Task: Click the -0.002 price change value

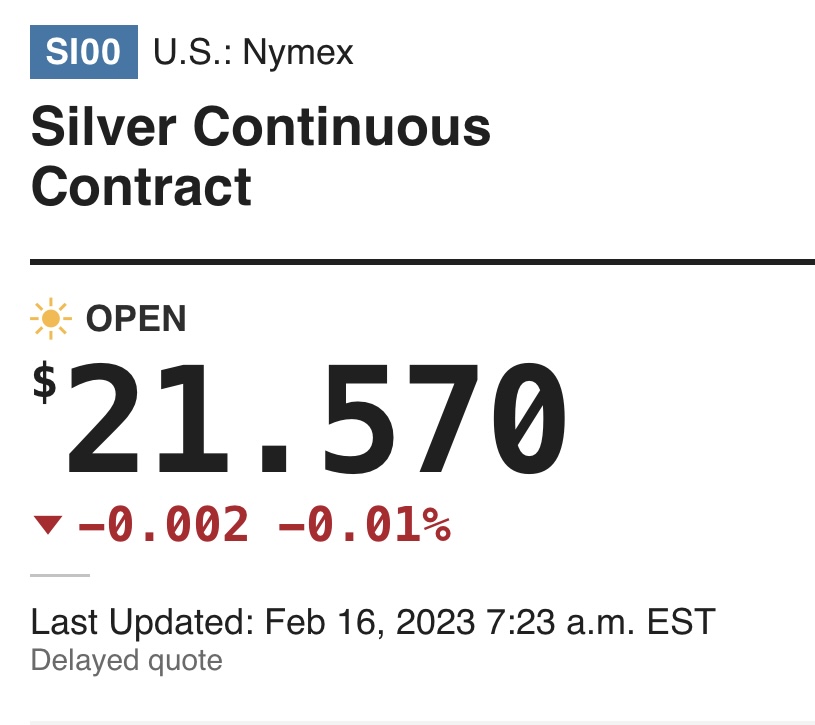Action: [x=163, y=524]
